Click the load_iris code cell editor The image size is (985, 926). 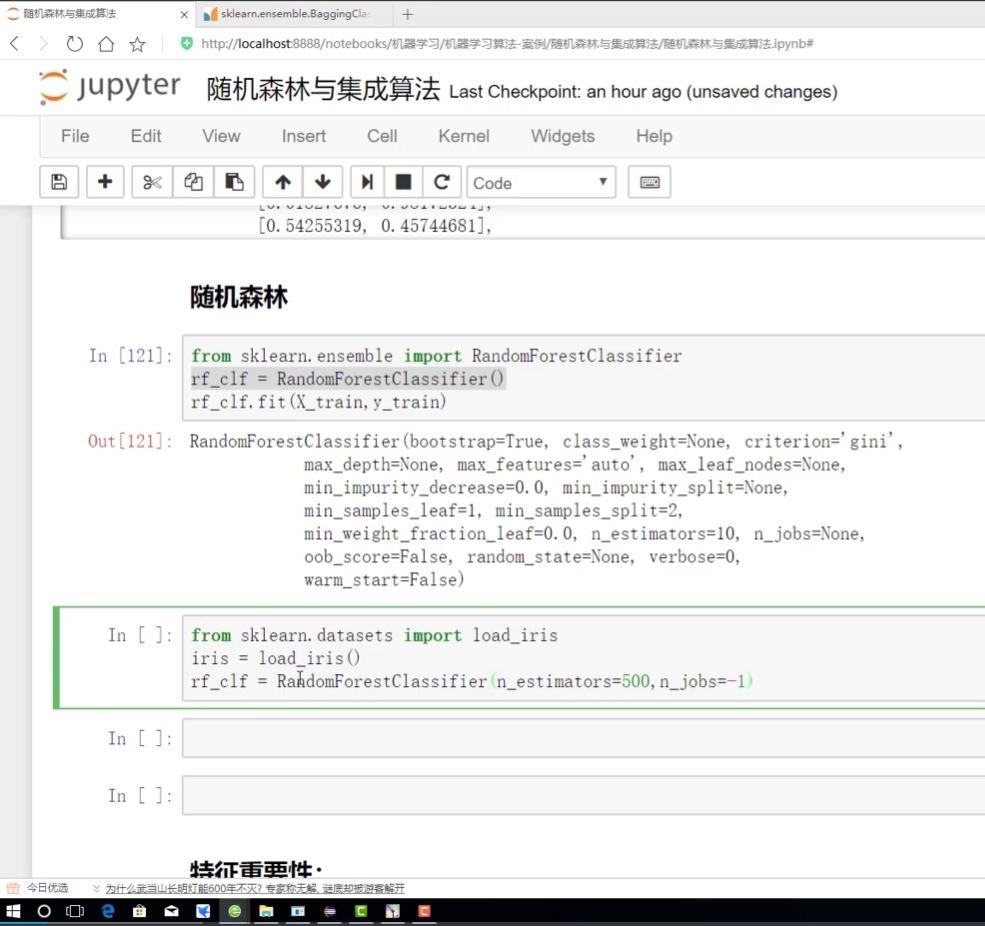pos(583,658)
